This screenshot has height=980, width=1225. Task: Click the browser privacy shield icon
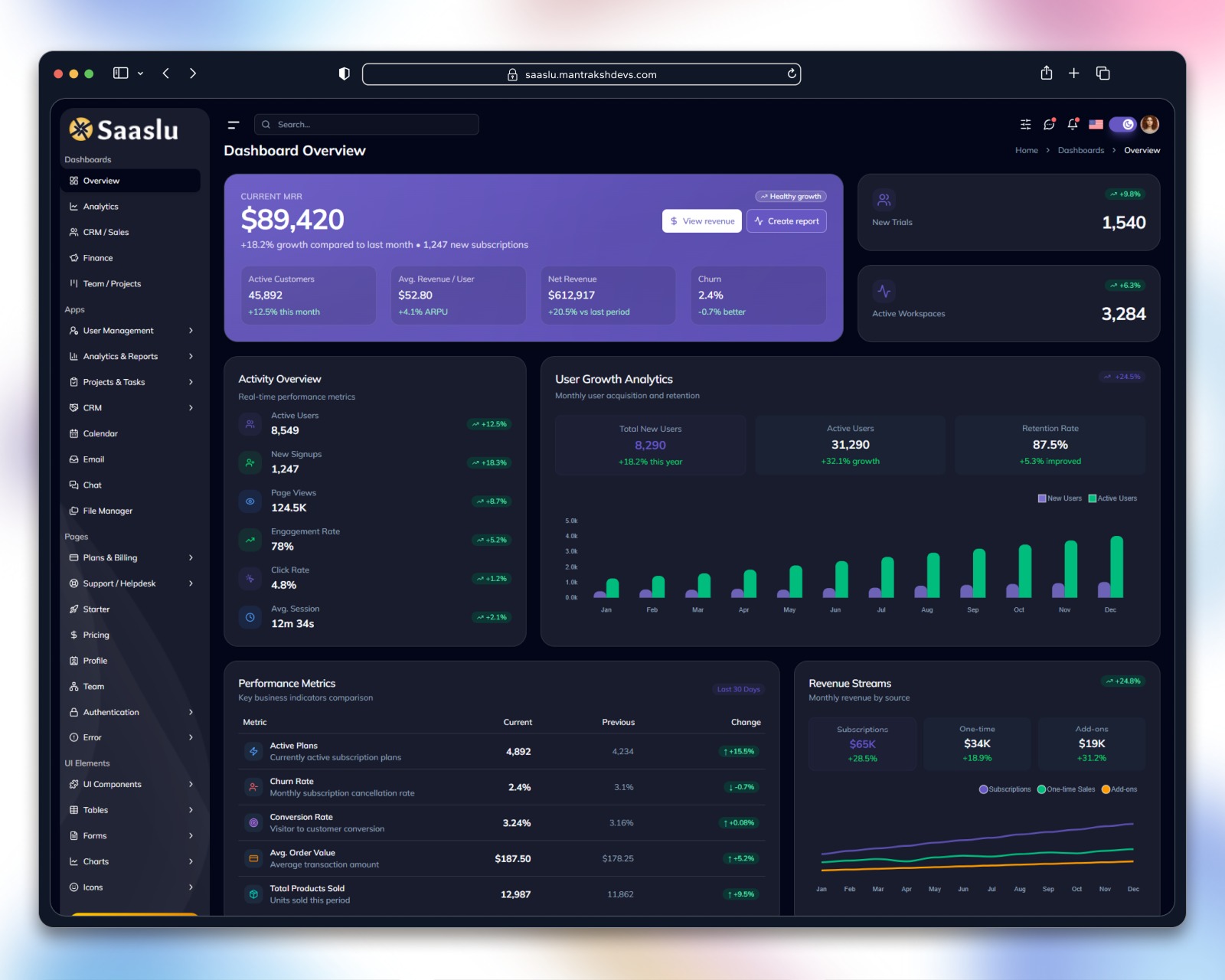(x=345, y=73)
